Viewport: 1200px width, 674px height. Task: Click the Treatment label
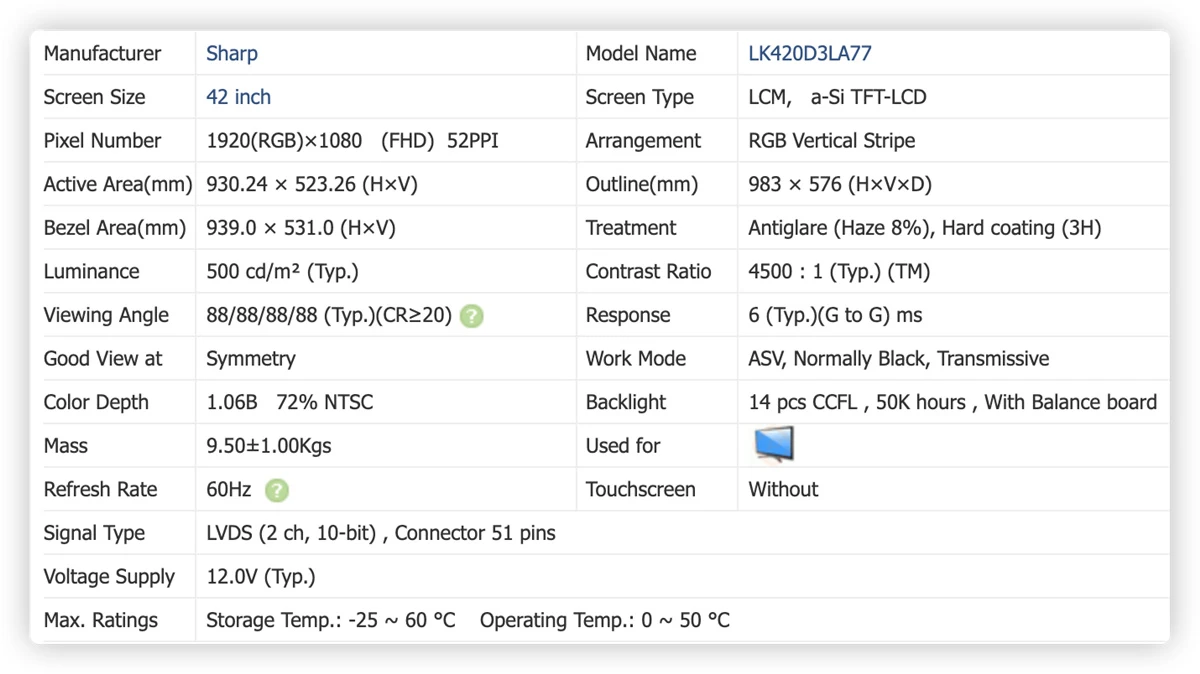tap(631, 228)
